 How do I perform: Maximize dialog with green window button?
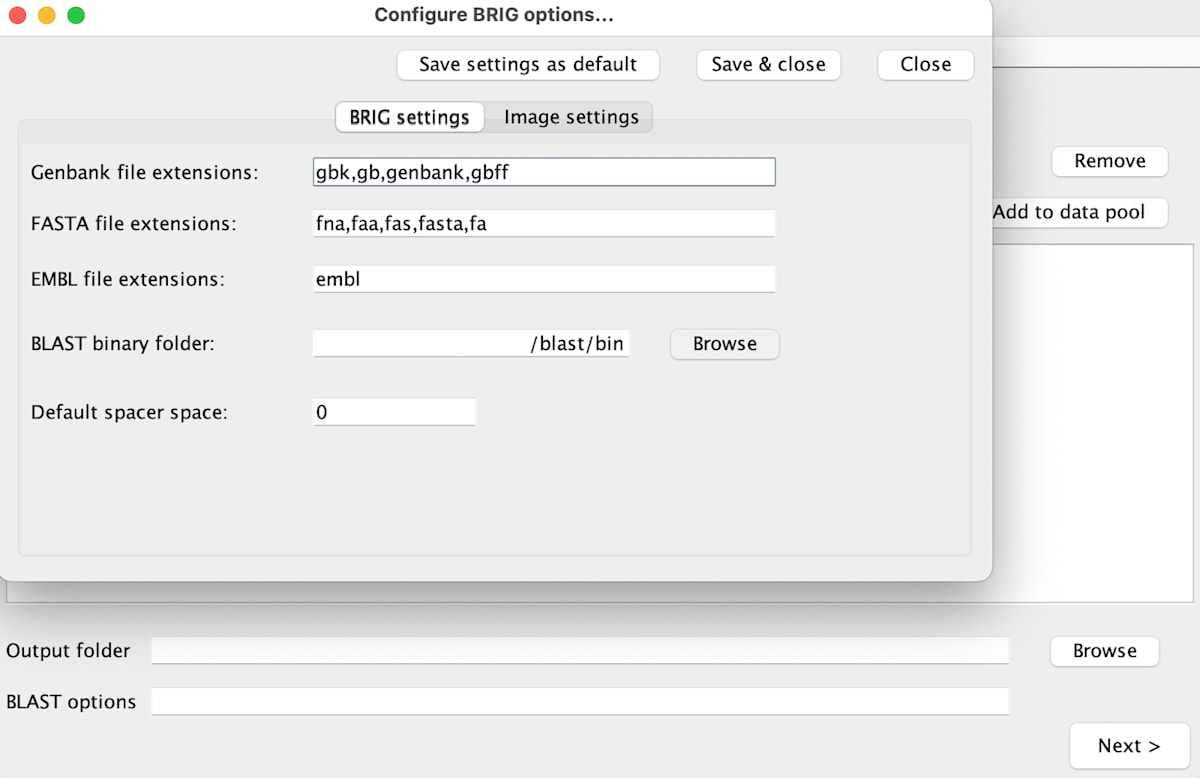coord(75,15)
